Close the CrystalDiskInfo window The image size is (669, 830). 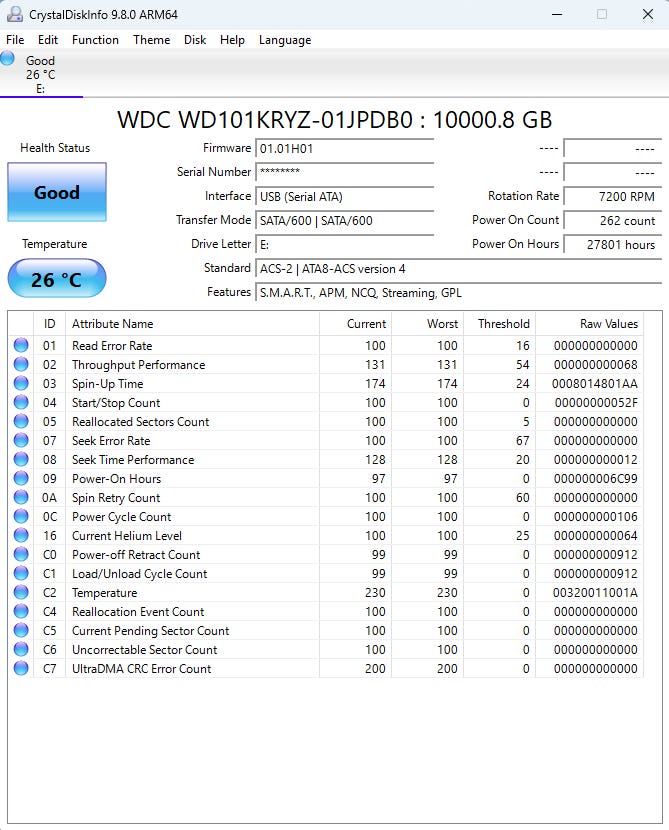[x=648, y=14]
